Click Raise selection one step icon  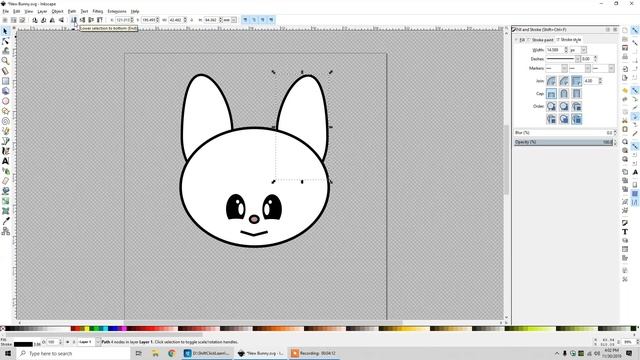point(91,20)
